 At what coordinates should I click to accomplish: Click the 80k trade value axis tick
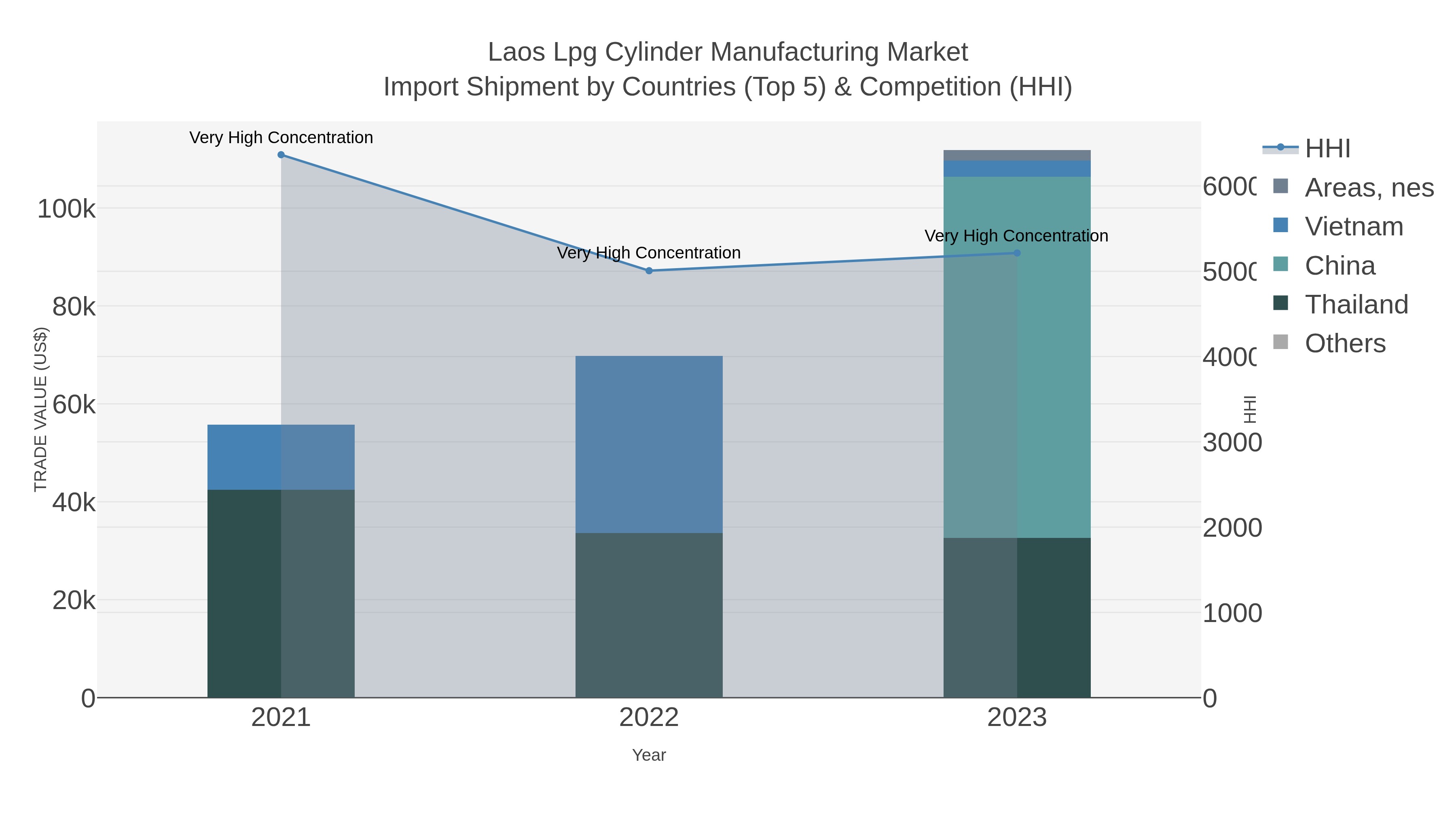[x=74, y=307]
